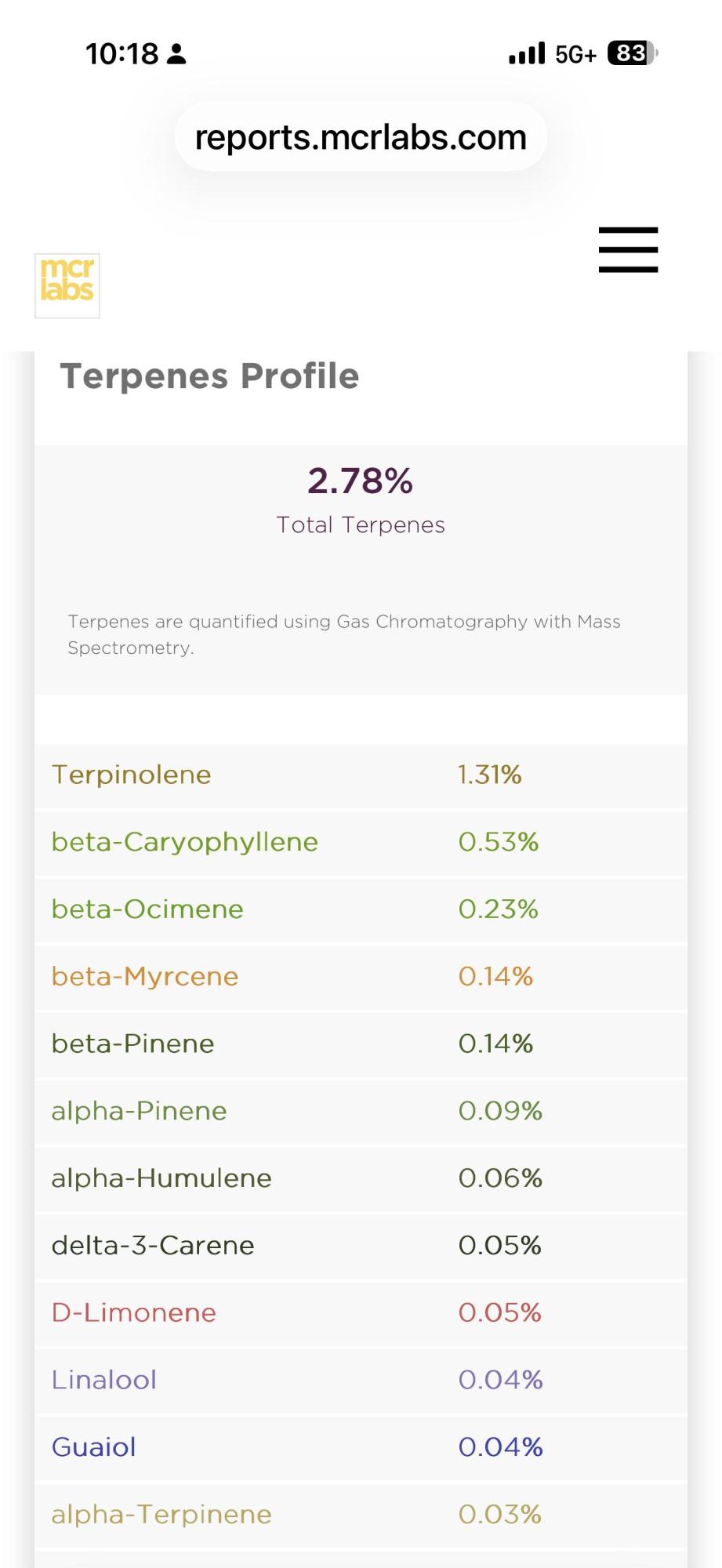Tap the battery level indicator

(x=633, y=53)
